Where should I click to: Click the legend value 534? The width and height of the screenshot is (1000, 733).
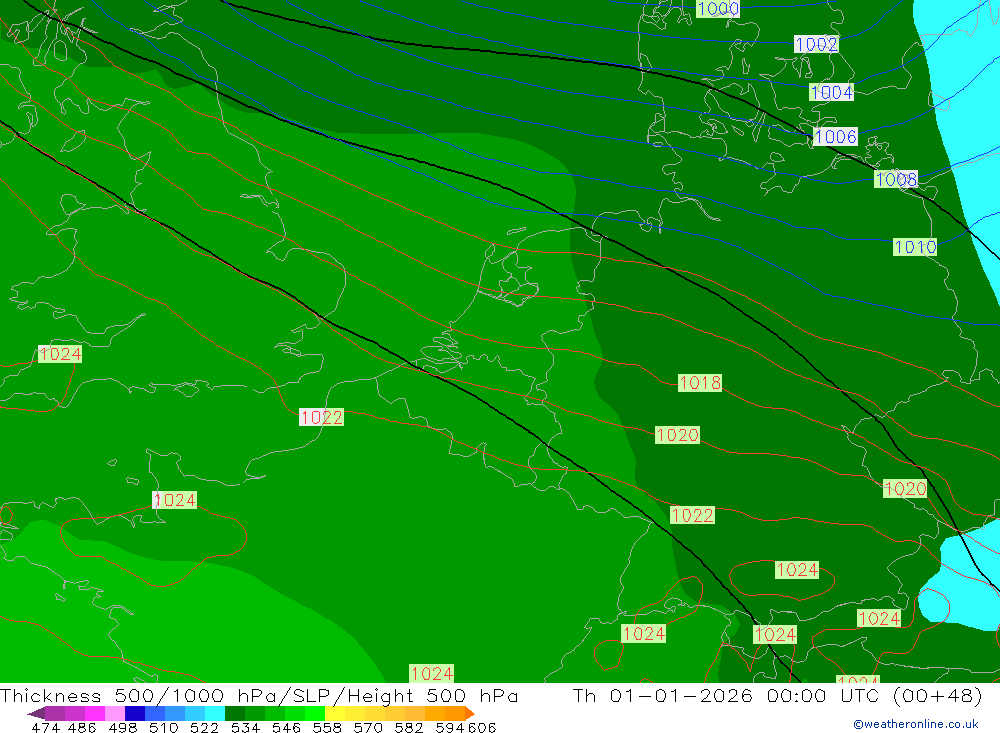pos(246,727)
